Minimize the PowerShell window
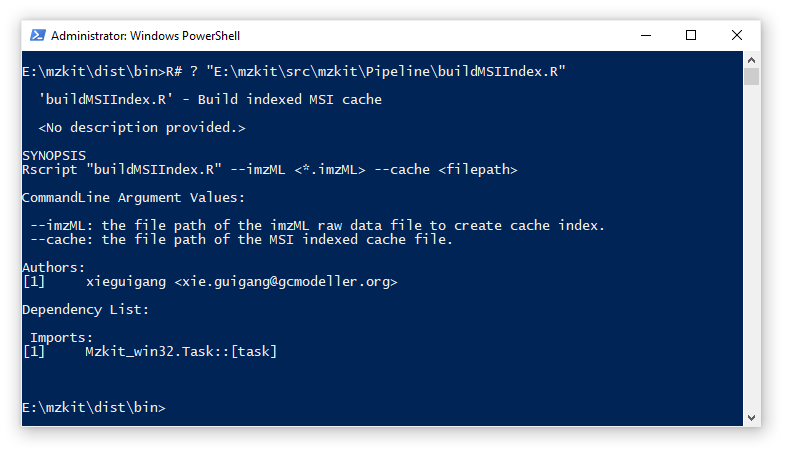The height and width of the screenshot is (454, 787). point(645,35)
